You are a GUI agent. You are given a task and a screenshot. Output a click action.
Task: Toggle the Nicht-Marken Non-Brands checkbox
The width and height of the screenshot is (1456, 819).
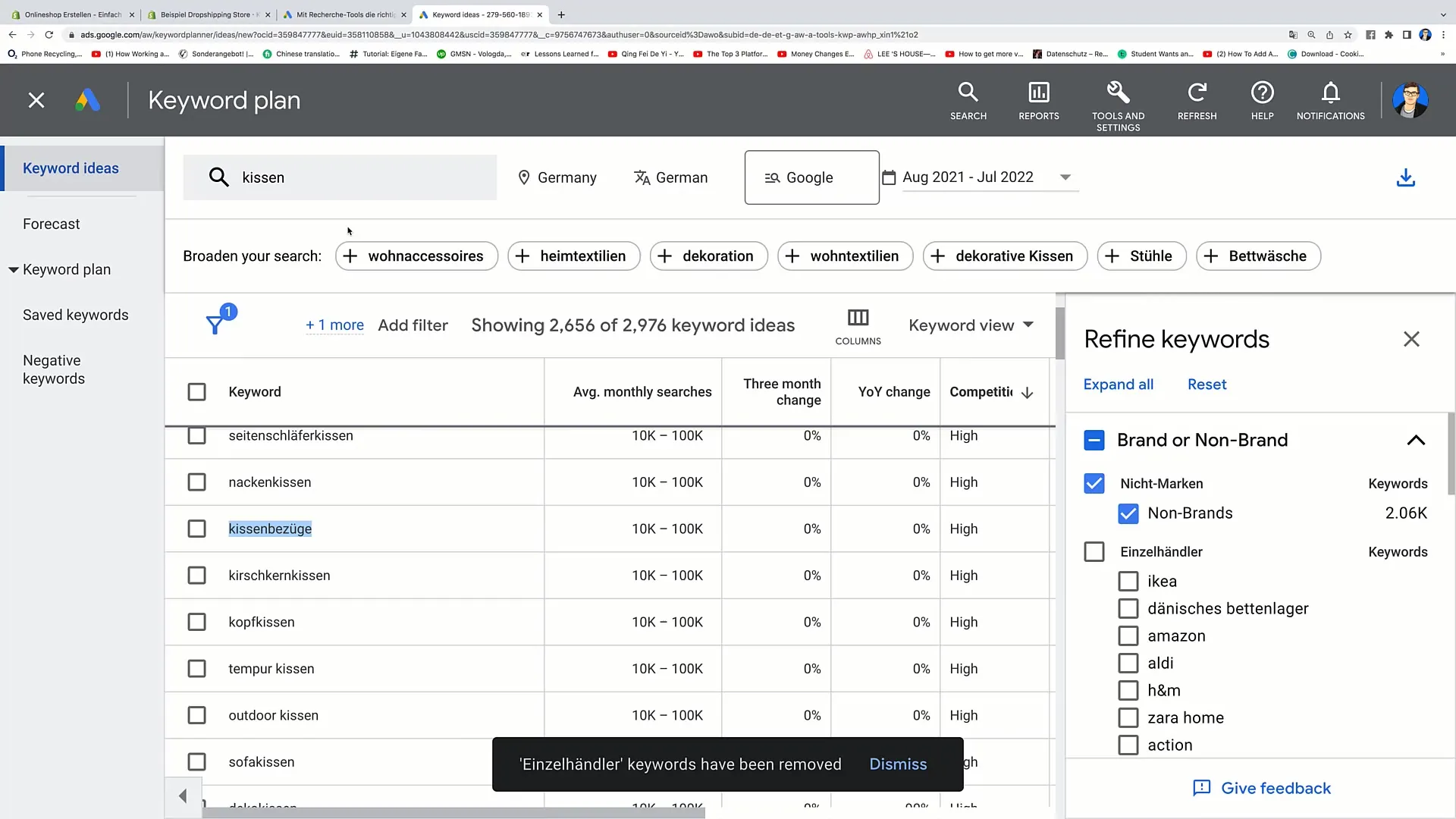1094,483
